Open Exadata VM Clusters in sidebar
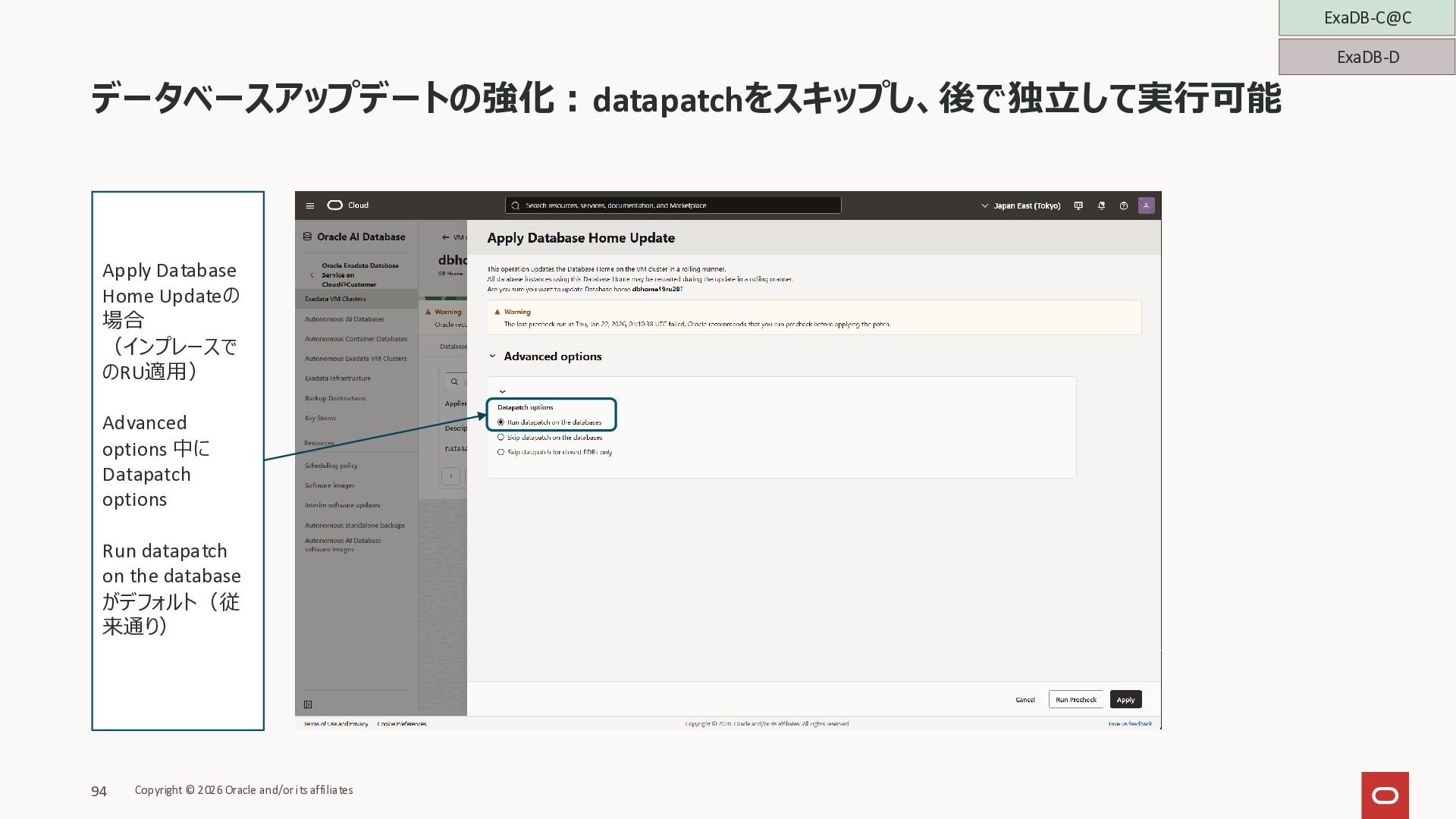 click(x=335, y=299)
